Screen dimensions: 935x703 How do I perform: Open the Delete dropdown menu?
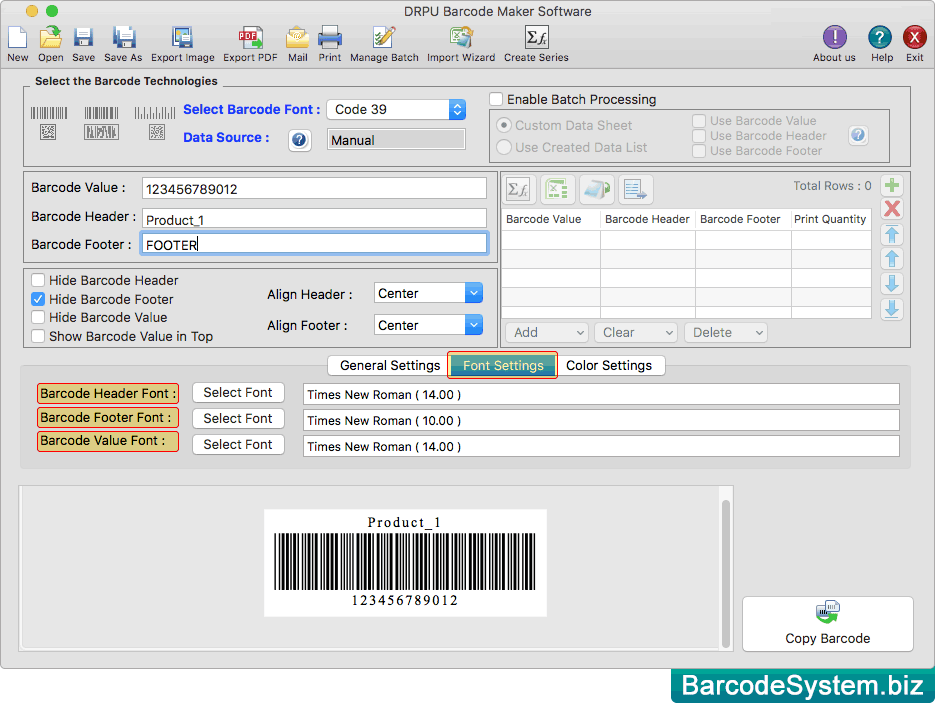click(726, 333)
